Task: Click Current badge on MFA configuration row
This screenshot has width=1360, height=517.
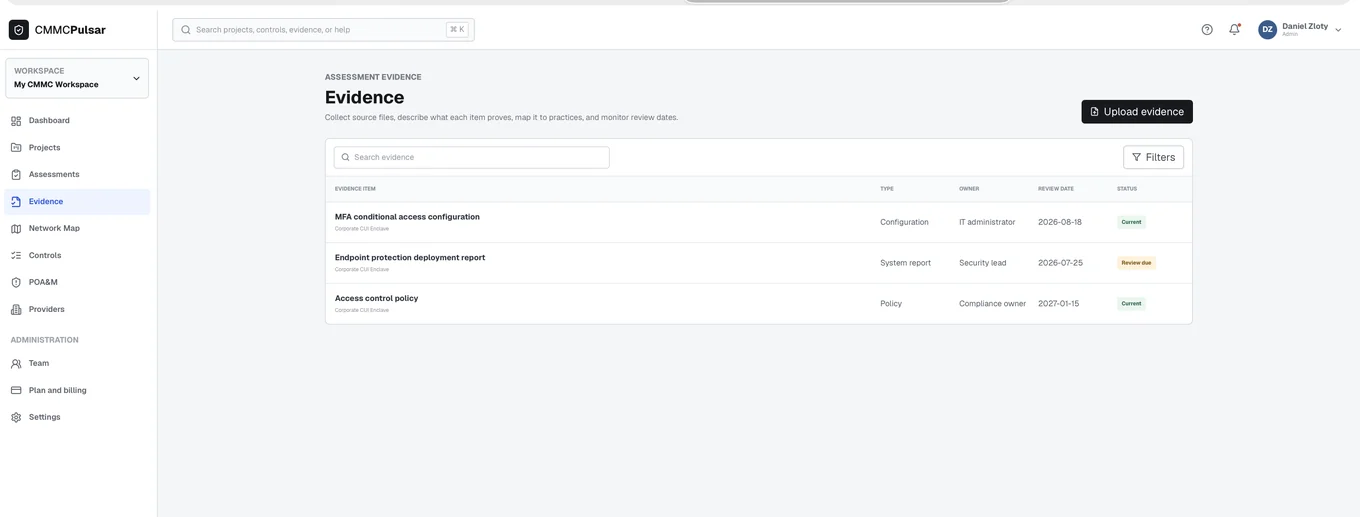Action: tap(1131, 222)
